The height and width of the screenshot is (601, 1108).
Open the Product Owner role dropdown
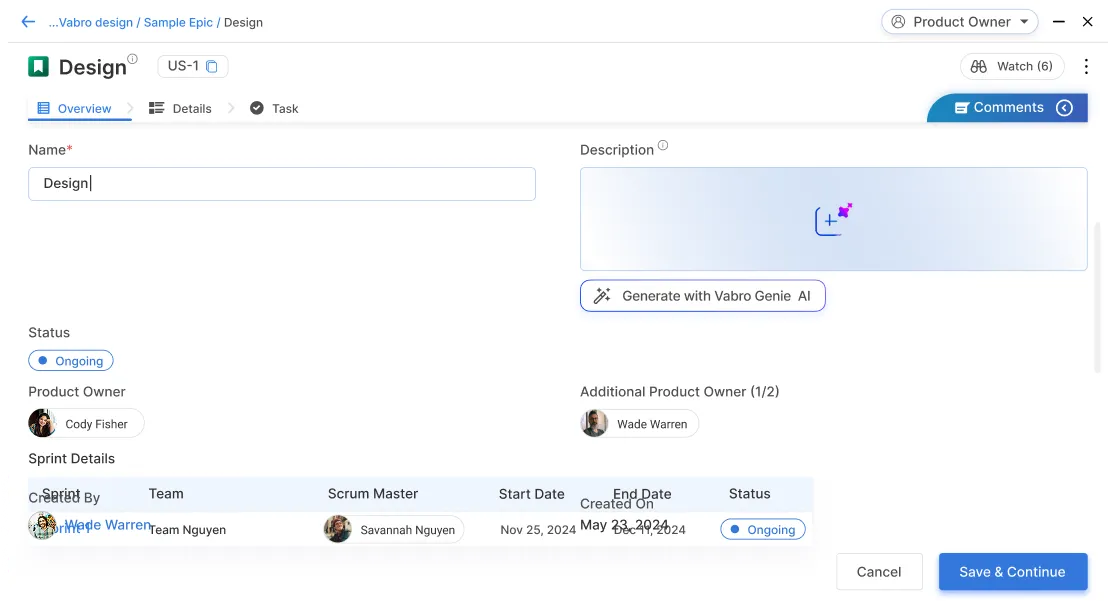point(960,22)
